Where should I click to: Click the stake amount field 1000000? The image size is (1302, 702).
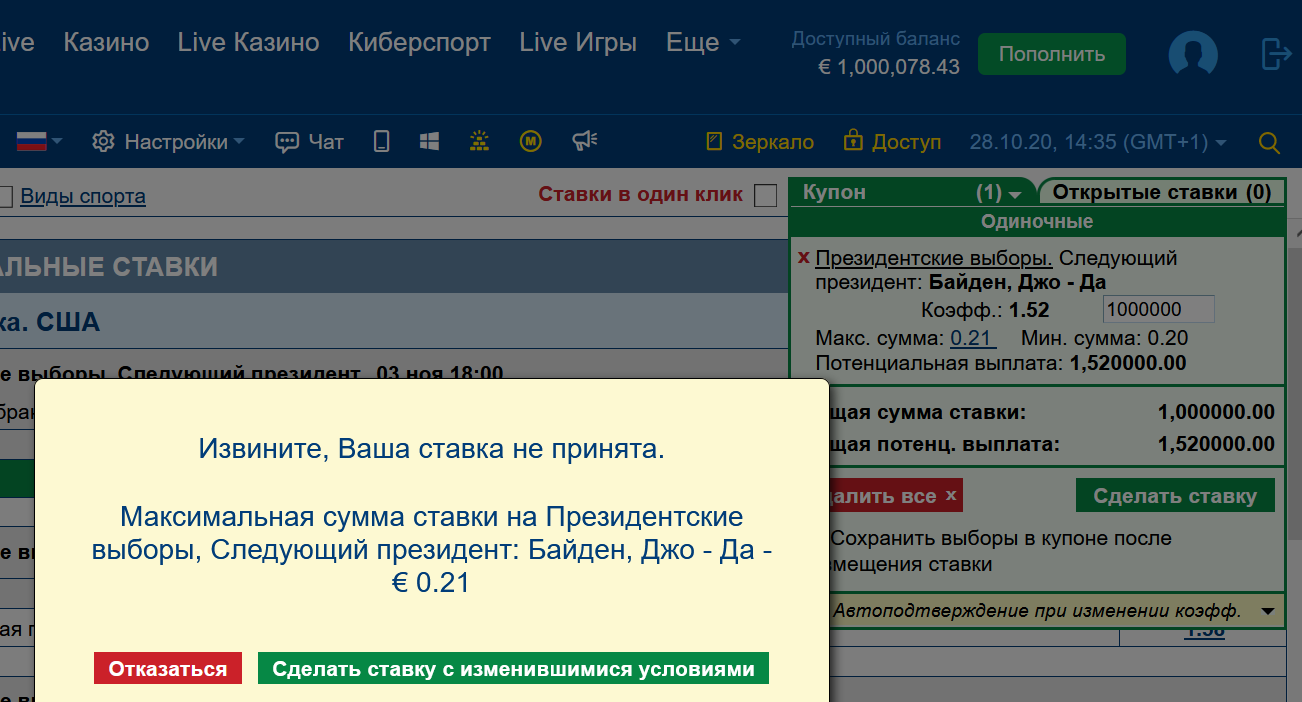(1158, 310)
